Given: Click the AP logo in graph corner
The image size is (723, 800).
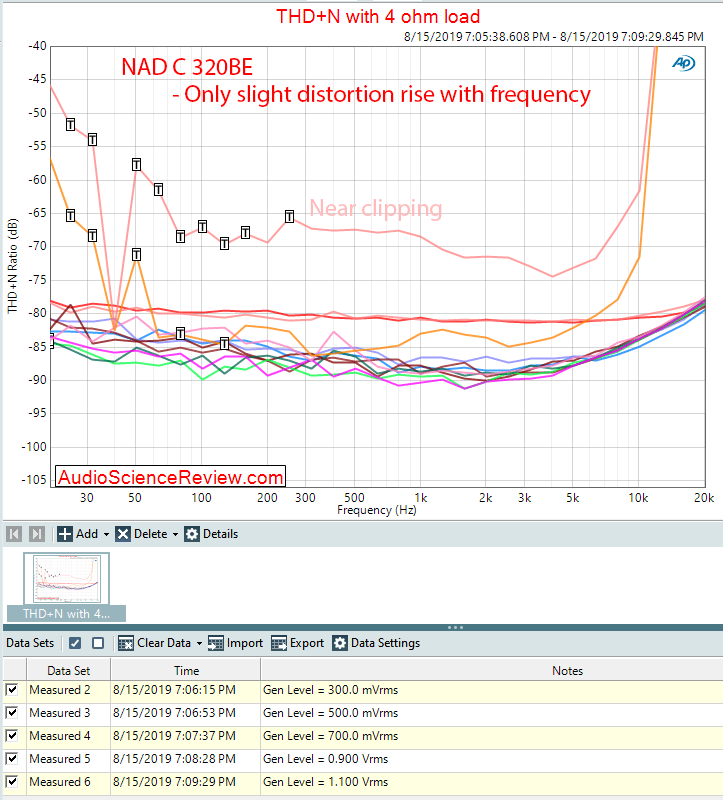Looking at the screenshot, I should (683, 63).
